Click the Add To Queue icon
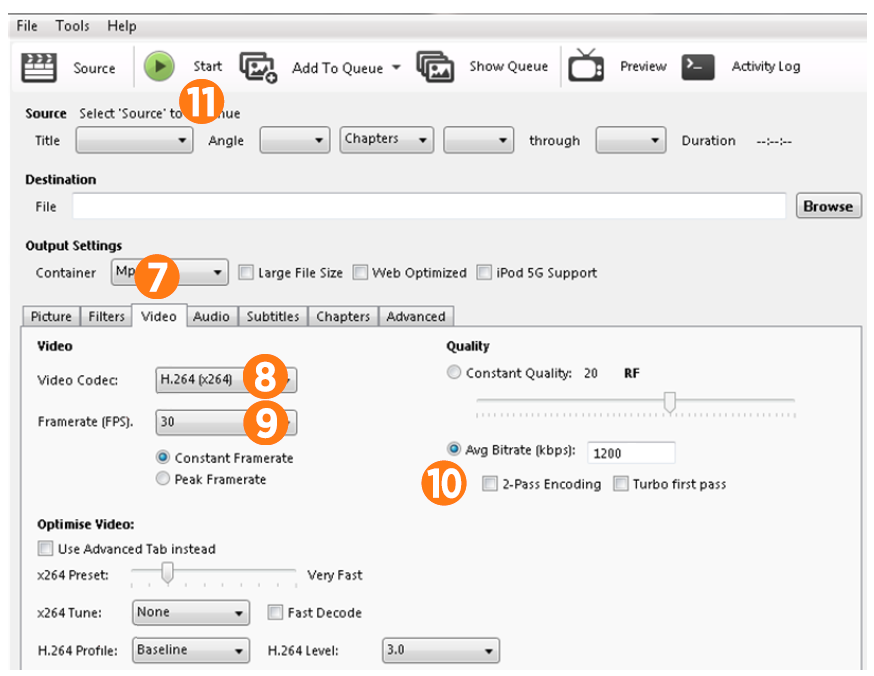 tap(257, 67)
